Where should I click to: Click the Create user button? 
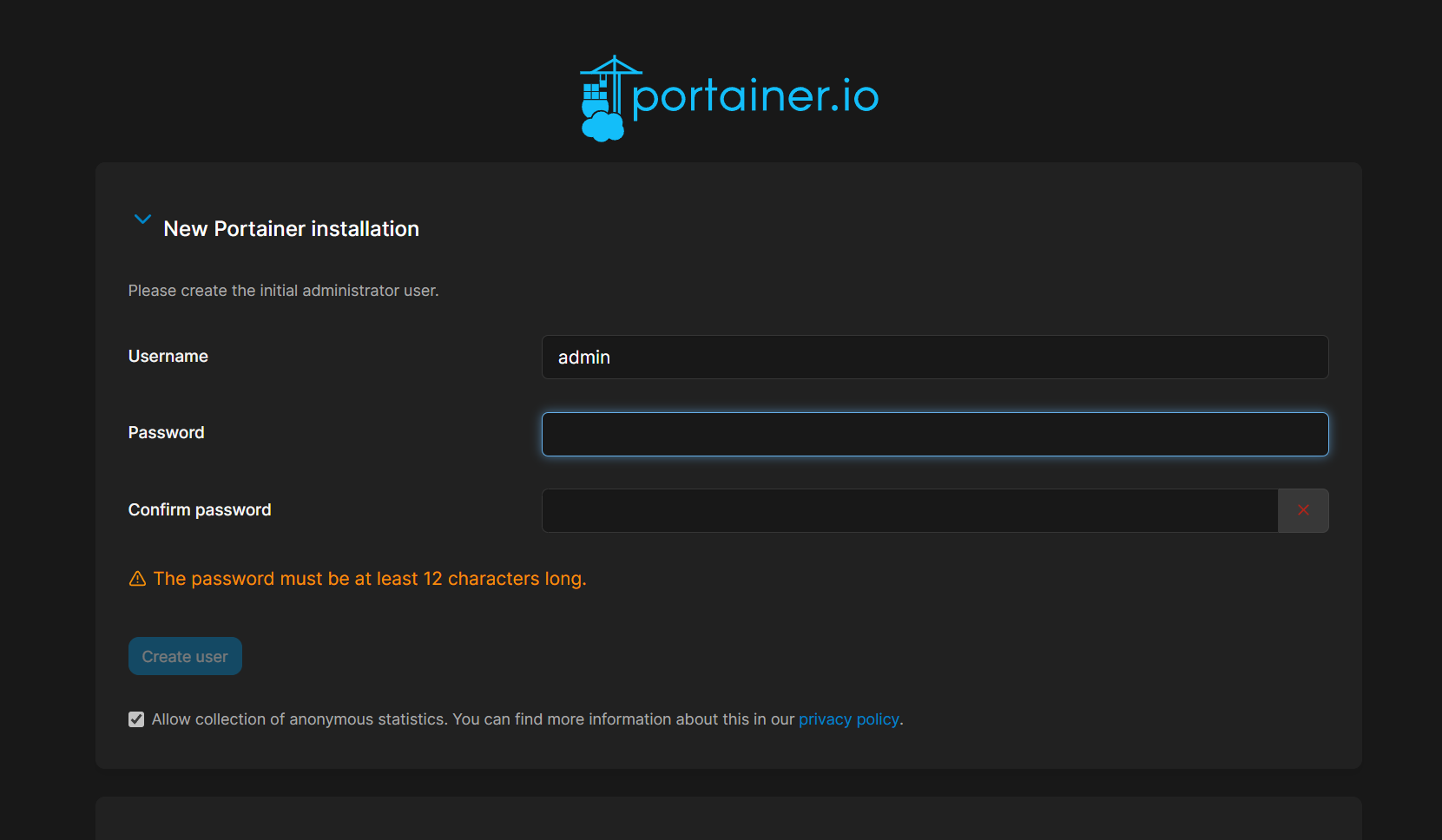click(x=185, y=656)
